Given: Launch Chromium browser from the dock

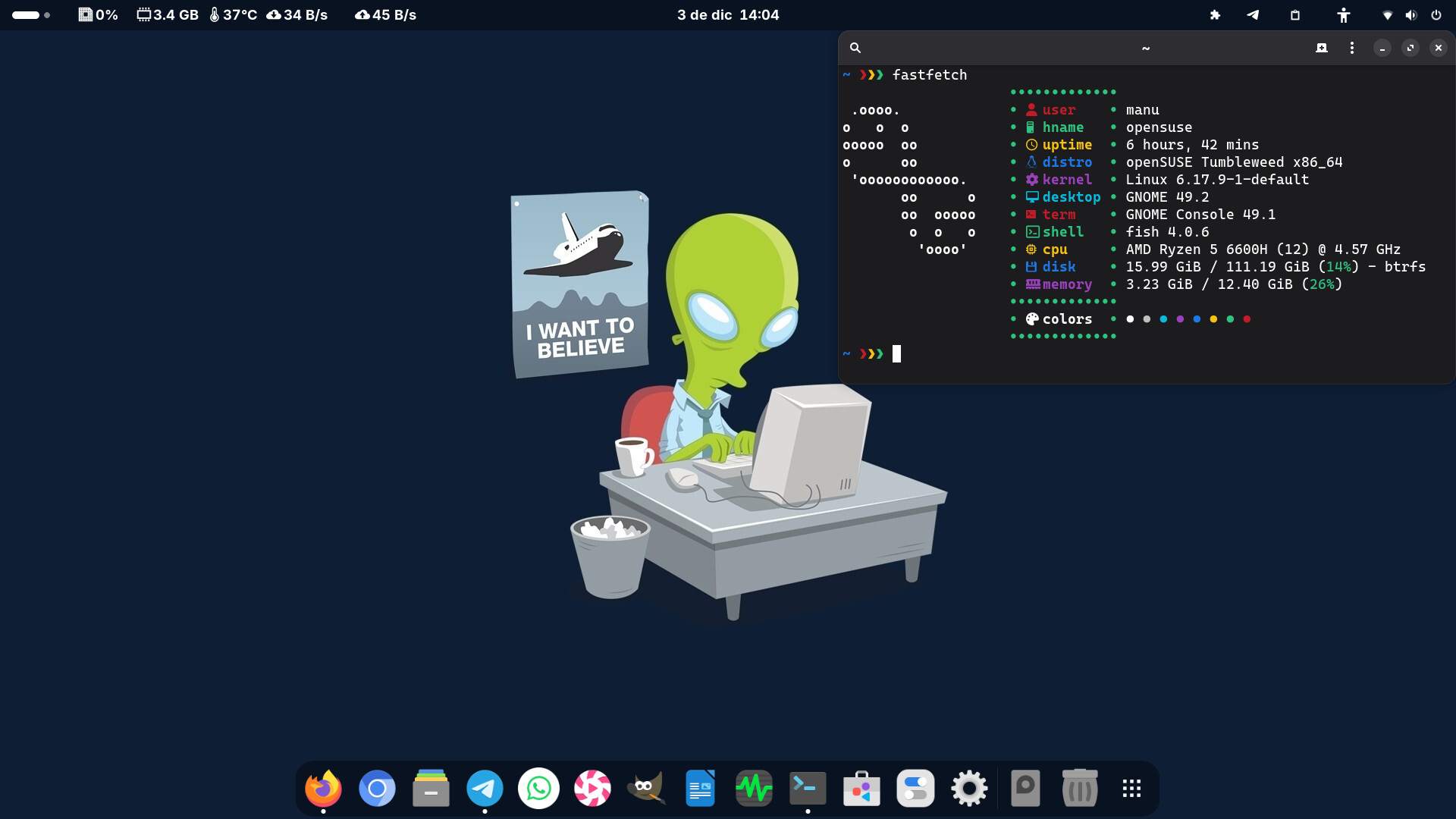Looking at the screenshot, I should [377, 789].
